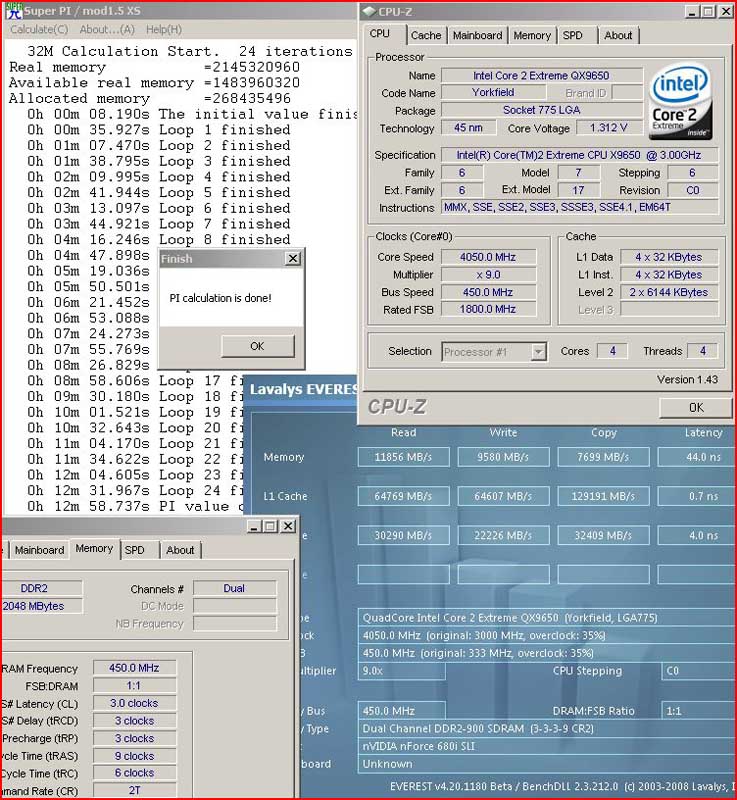Click the CPU-Z title bar icon

369,12
